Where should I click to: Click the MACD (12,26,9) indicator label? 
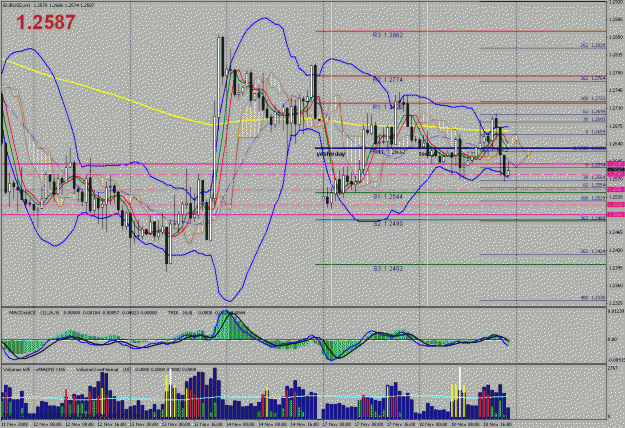point(33,313)
